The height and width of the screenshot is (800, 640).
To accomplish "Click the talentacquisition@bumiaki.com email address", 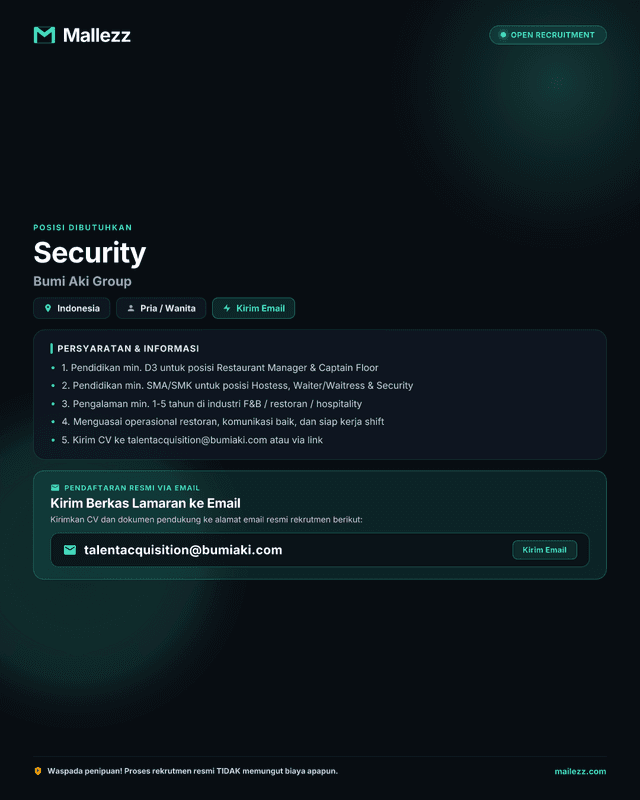I will [x=183, y=549].
